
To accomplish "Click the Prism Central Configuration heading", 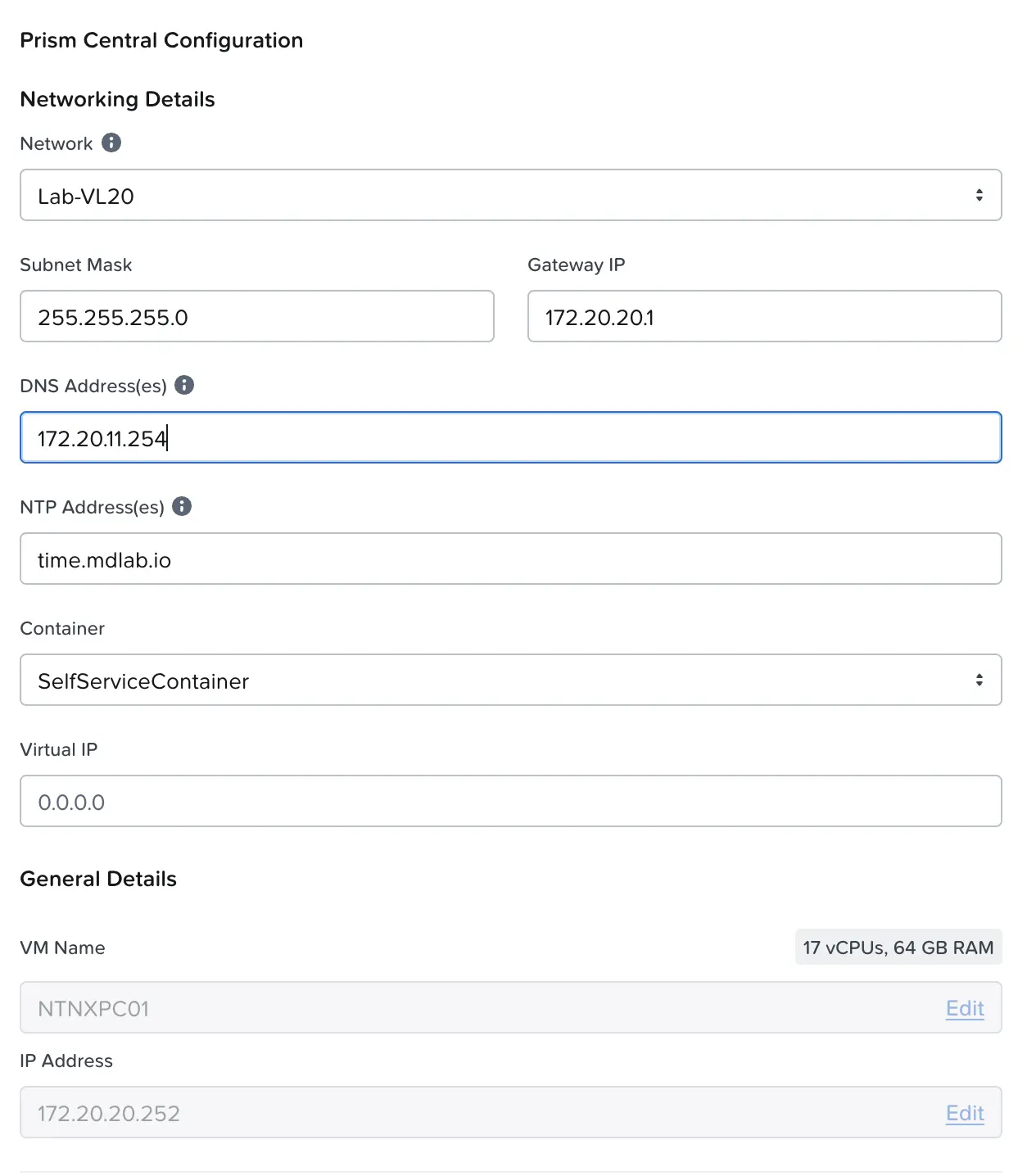I will tap(161, 40).
